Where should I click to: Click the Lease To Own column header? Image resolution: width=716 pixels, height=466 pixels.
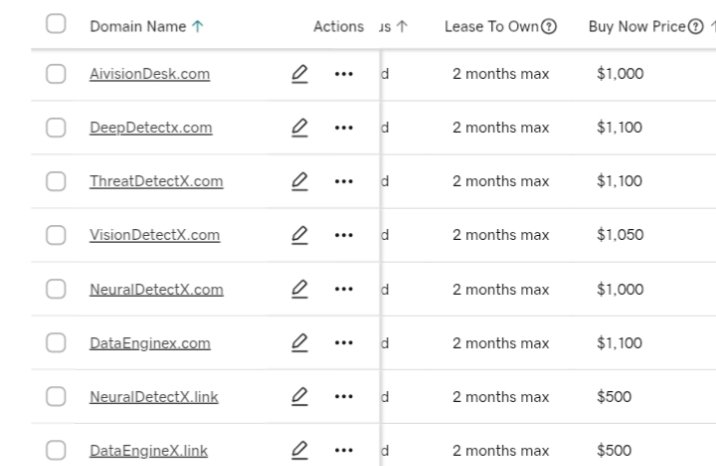(x=492, y=26)
